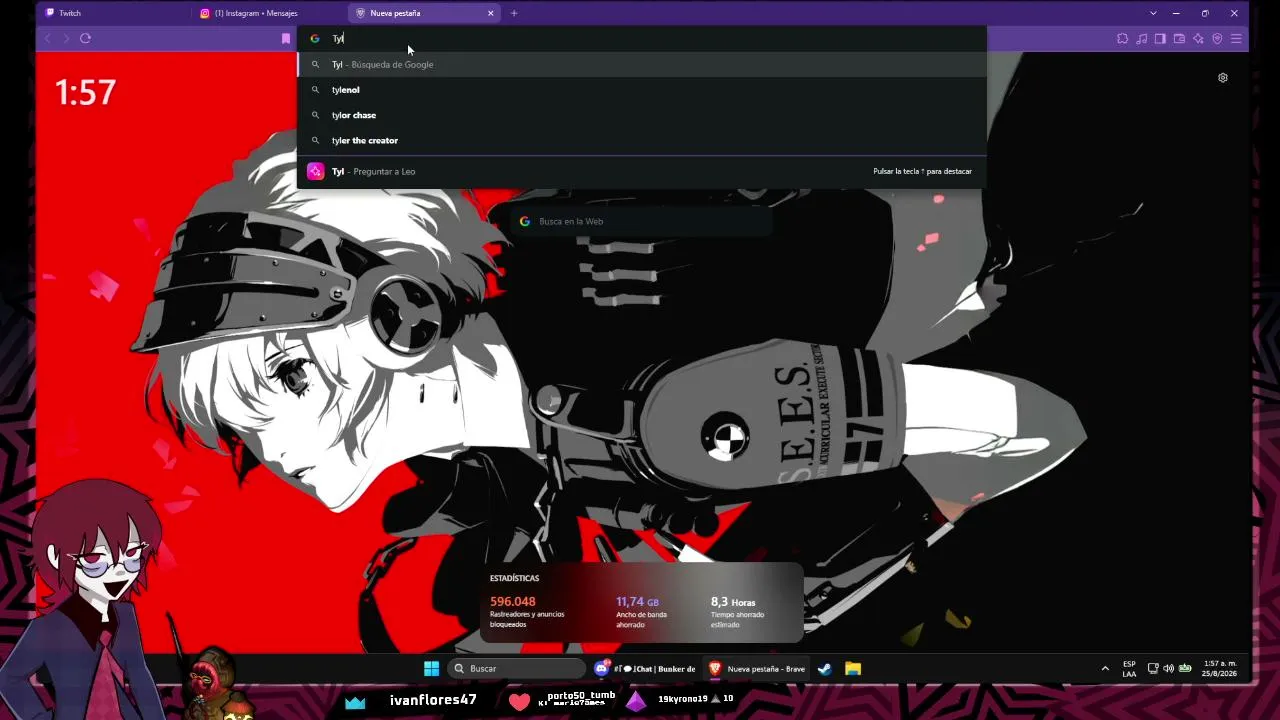Open Brave 'Nueva pestaña' taskbar button
The image size is (1280, 720).
pyautogui.click(x=758, y=669)
